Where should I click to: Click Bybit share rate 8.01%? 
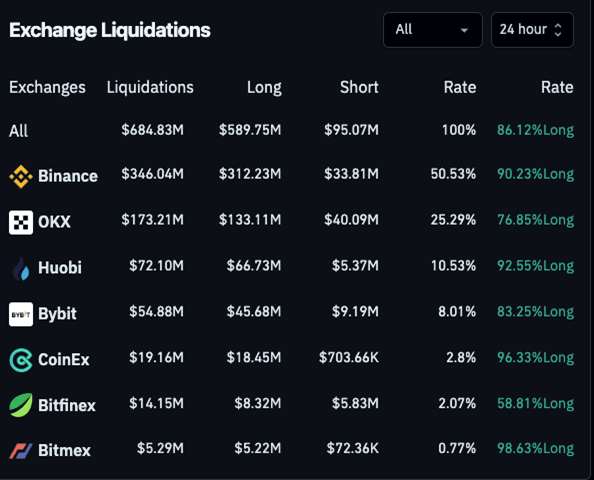pos(457,312)
